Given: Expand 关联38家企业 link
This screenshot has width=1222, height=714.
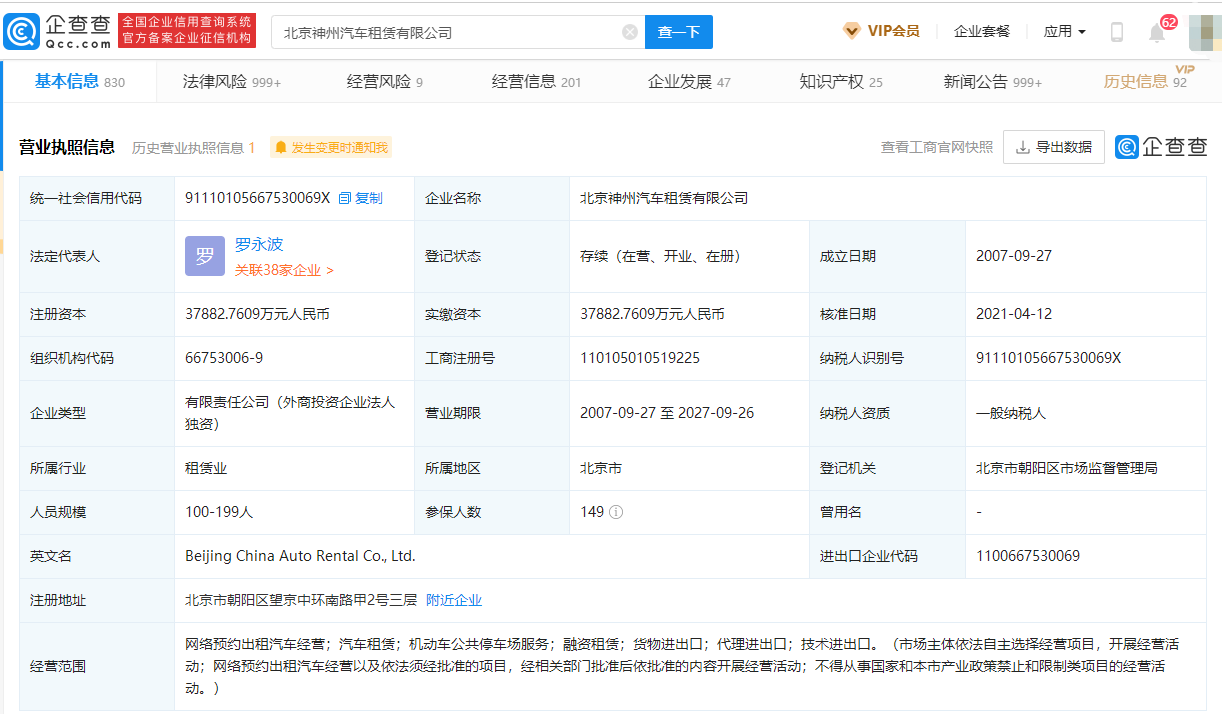Looking at the screenshot, I should pos(284,270).
